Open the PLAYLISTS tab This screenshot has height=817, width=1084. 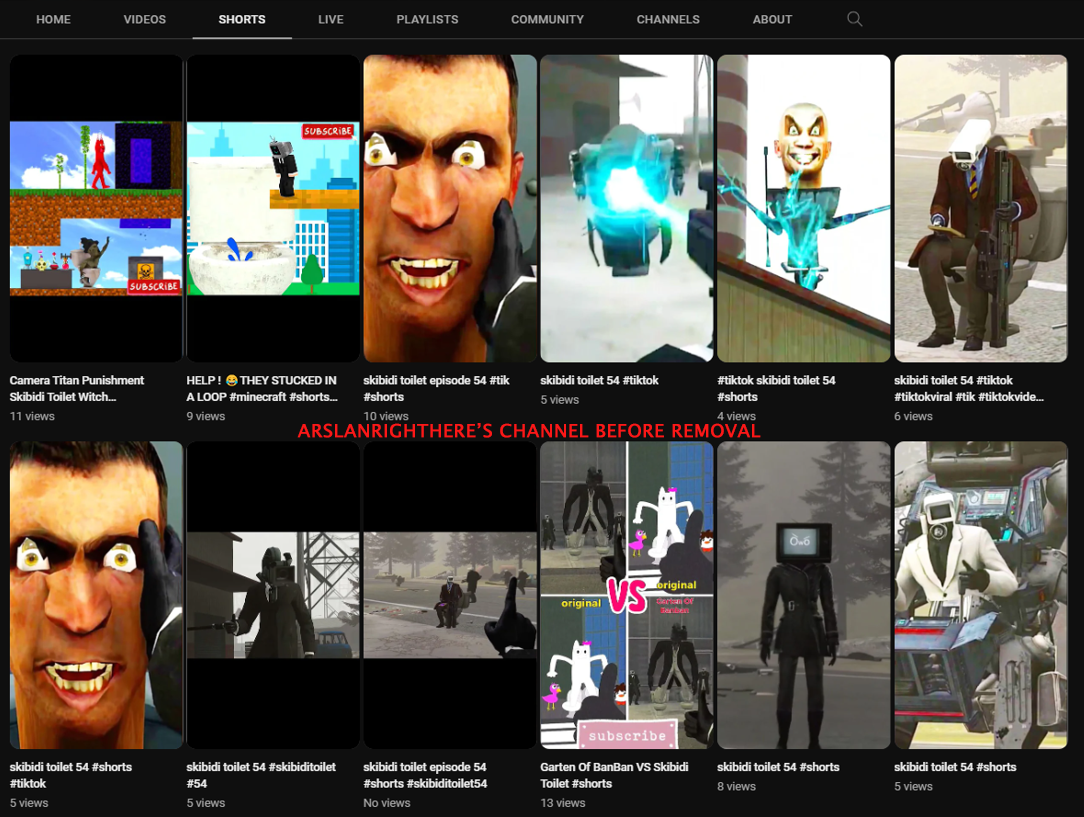427,19
